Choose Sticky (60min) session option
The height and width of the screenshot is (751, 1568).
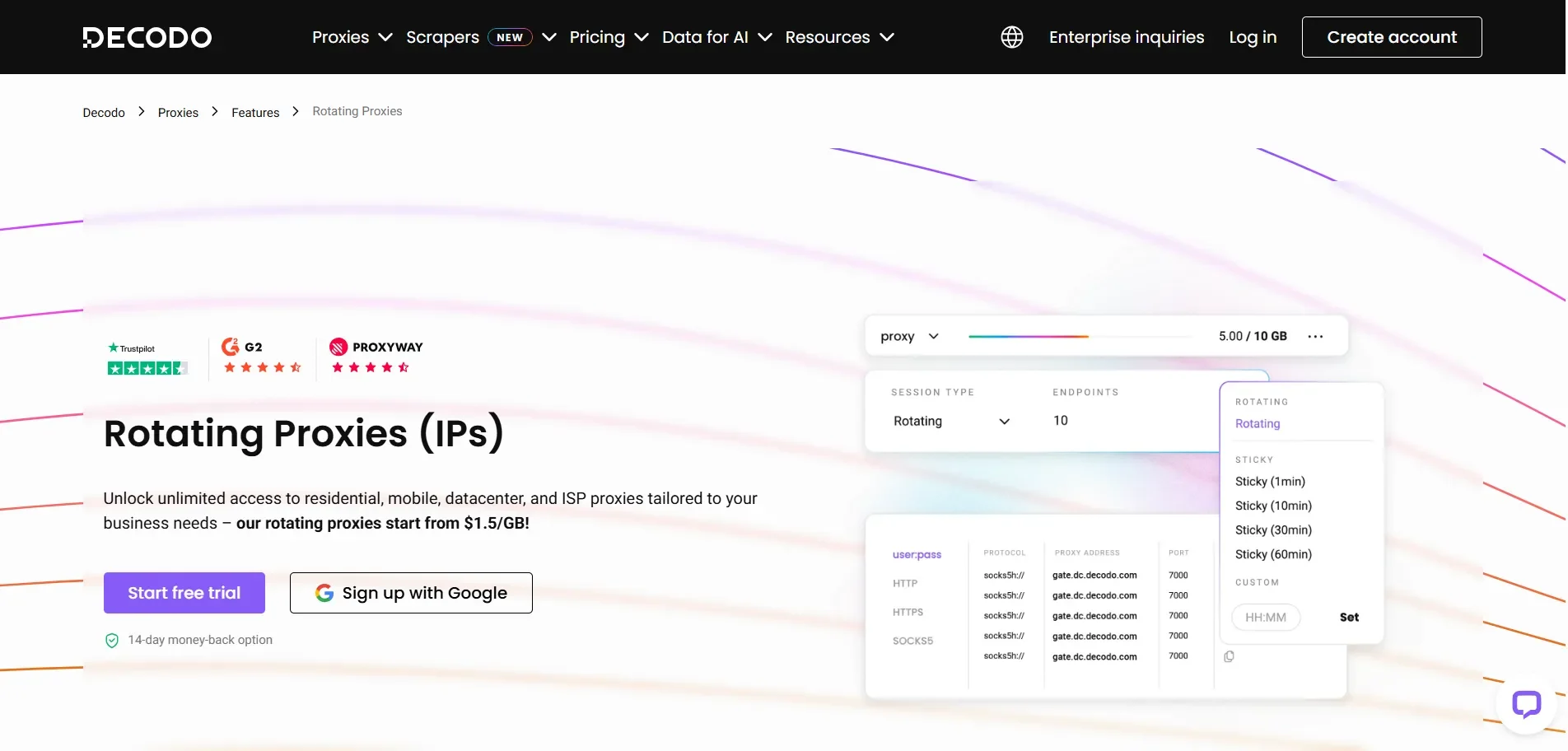pos(1273,554)
